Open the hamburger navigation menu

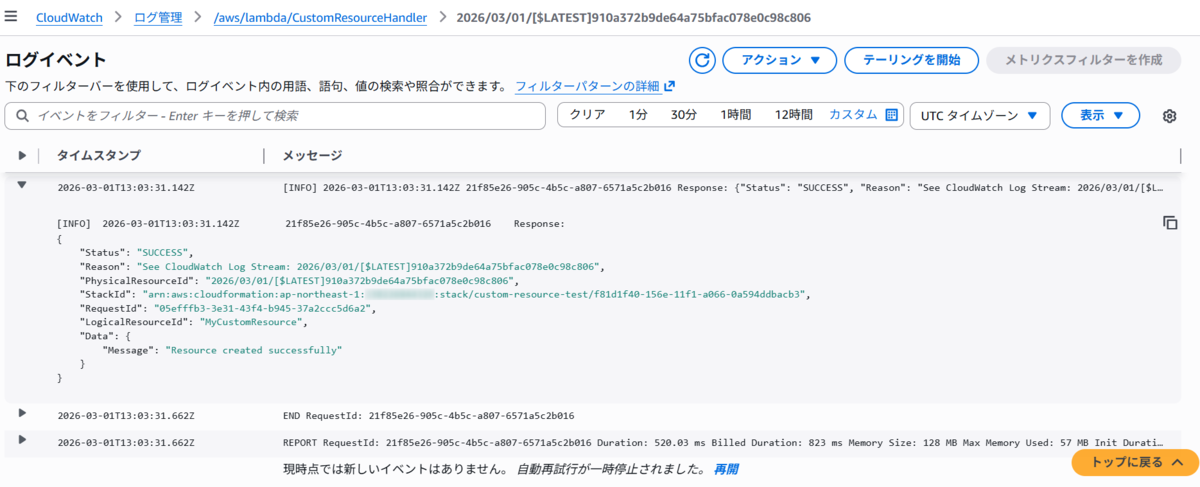(x=12, y=17)
